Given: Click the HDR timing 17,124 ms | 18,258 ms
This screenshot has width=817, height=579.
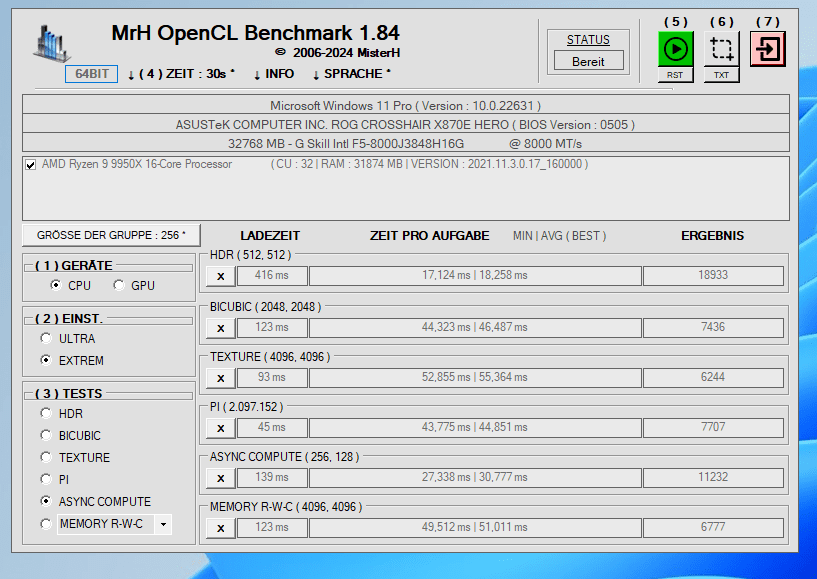Looking at the screenshot, I should 475,276.
